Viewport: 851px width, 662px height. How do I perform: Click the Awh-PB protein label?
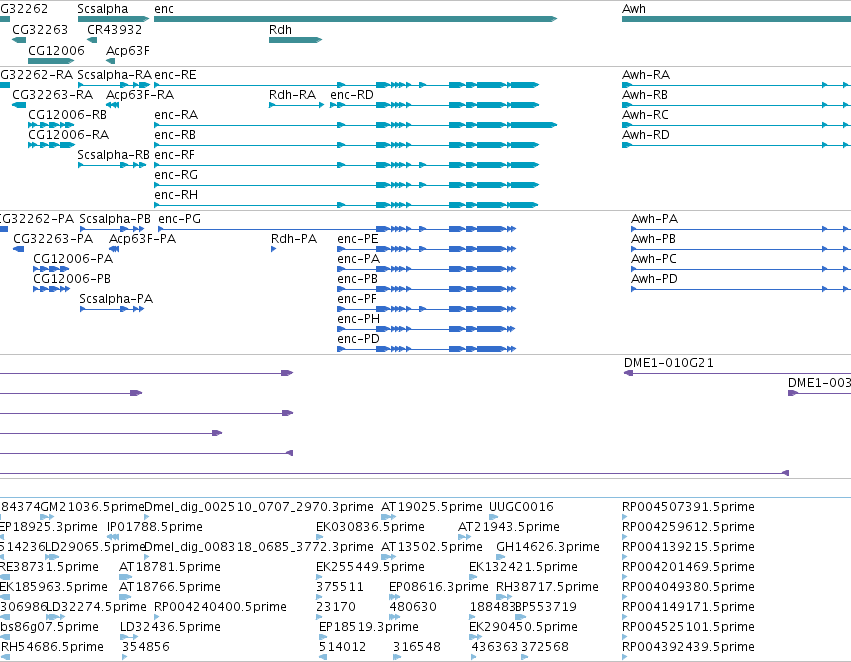click(653, 239)
